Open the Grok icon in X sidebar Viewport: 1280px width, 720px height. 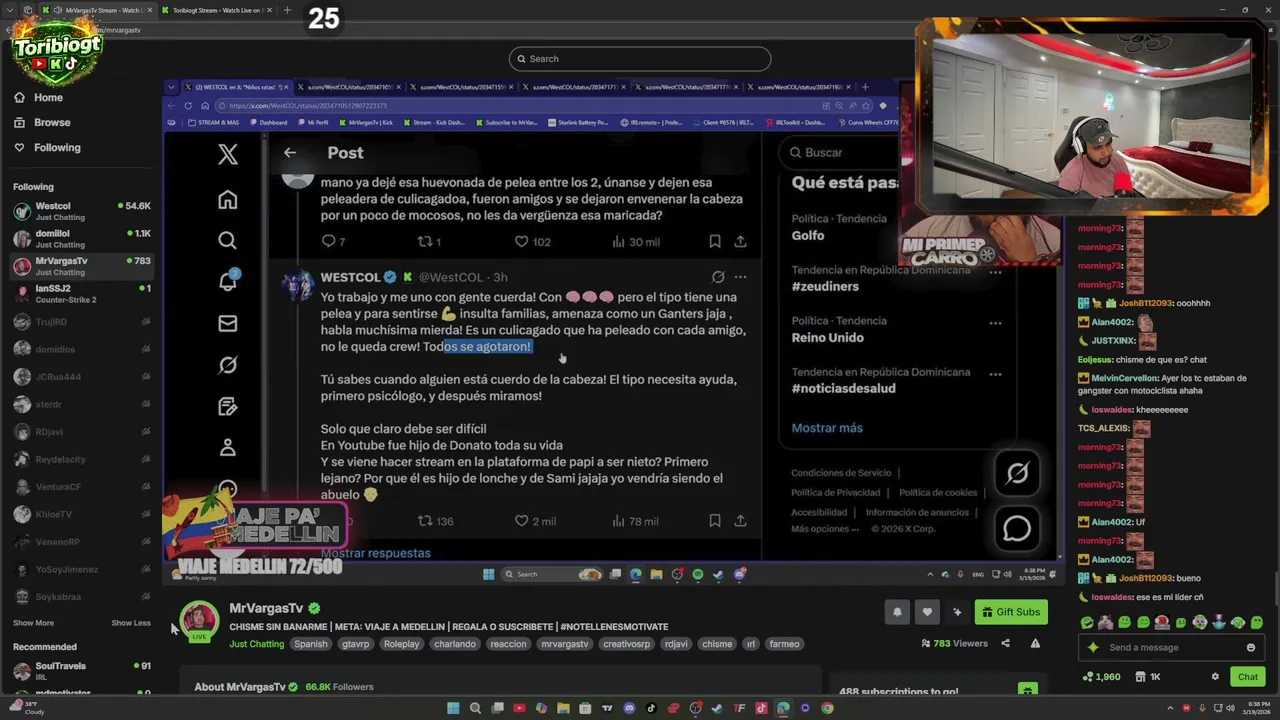[228, 365]
